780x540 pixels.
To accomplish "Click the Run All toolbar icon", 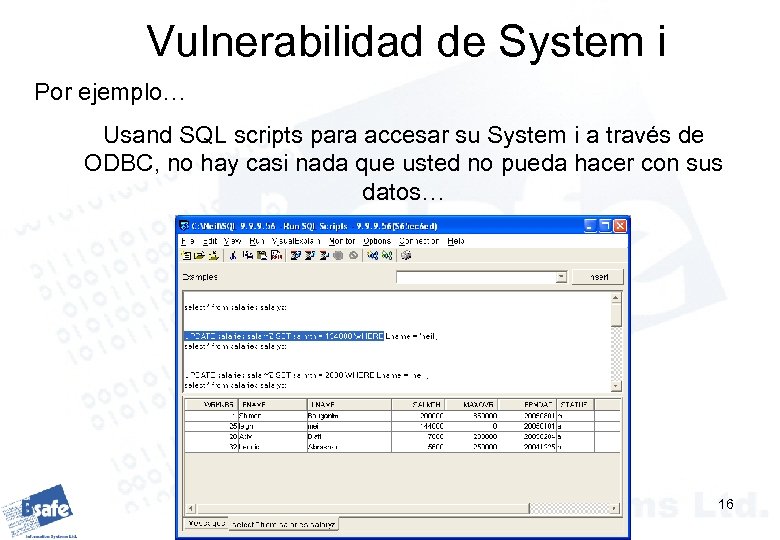I will (x=296, y=256).
